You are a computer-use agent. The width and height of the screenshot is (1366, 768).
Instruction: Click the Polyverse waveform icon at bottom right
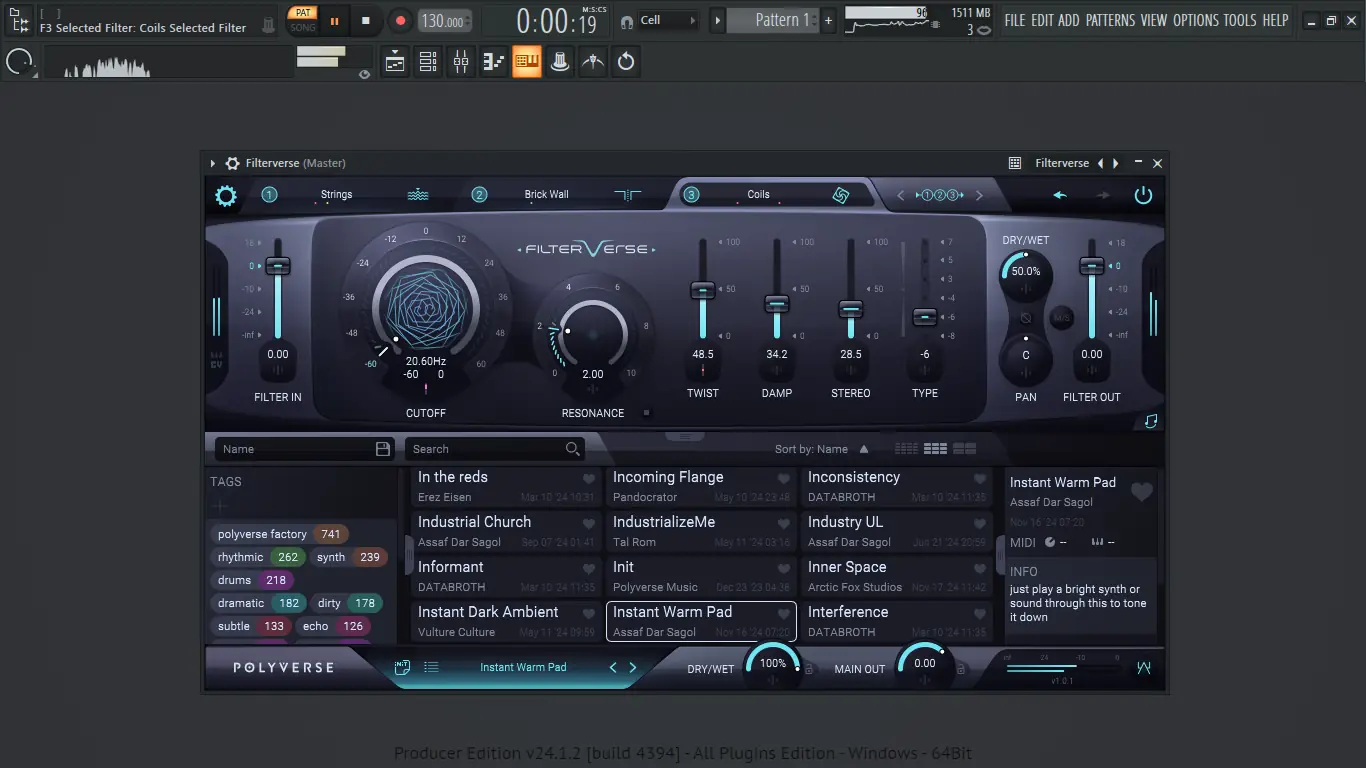click(x=1144, y=668)
